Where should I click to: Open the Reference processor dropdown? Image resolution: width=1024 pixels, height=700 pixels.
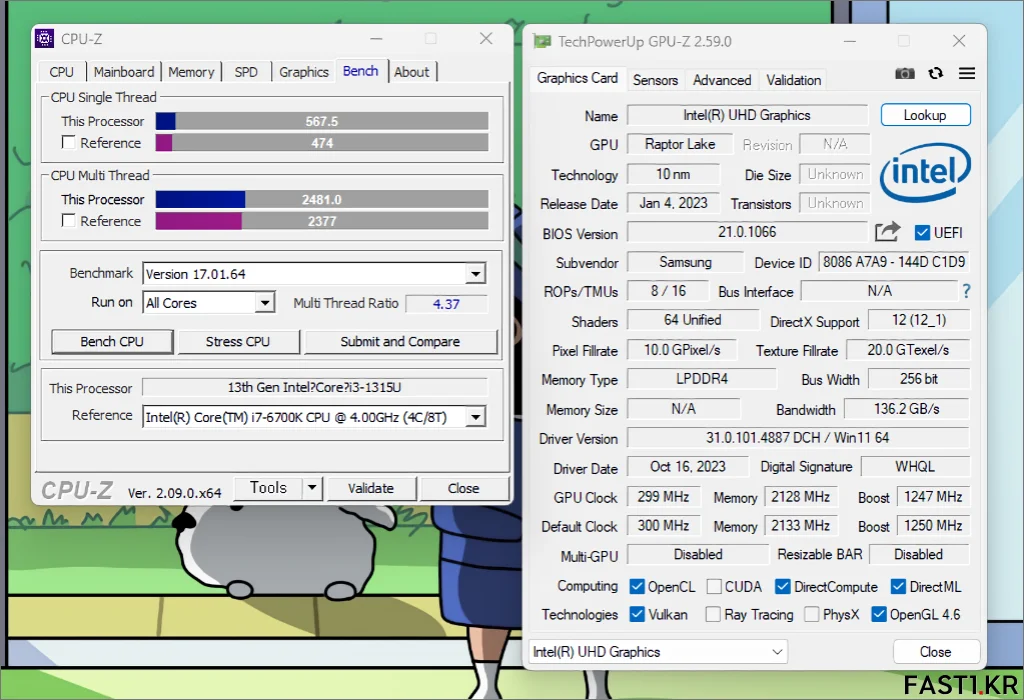[x=476, y=417]
